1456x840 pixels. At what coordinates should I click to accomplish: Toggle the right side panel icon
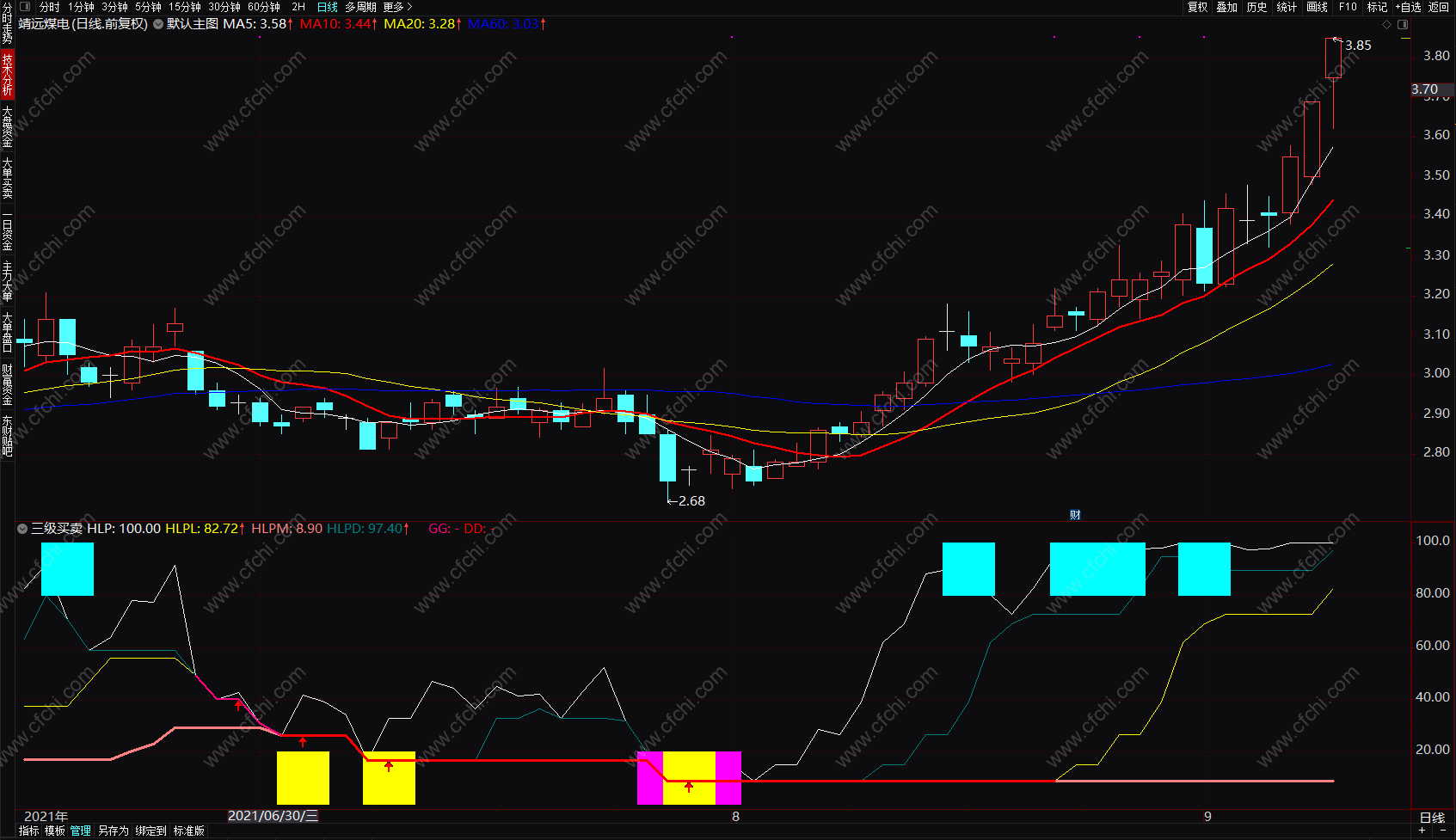[1403, 24]
